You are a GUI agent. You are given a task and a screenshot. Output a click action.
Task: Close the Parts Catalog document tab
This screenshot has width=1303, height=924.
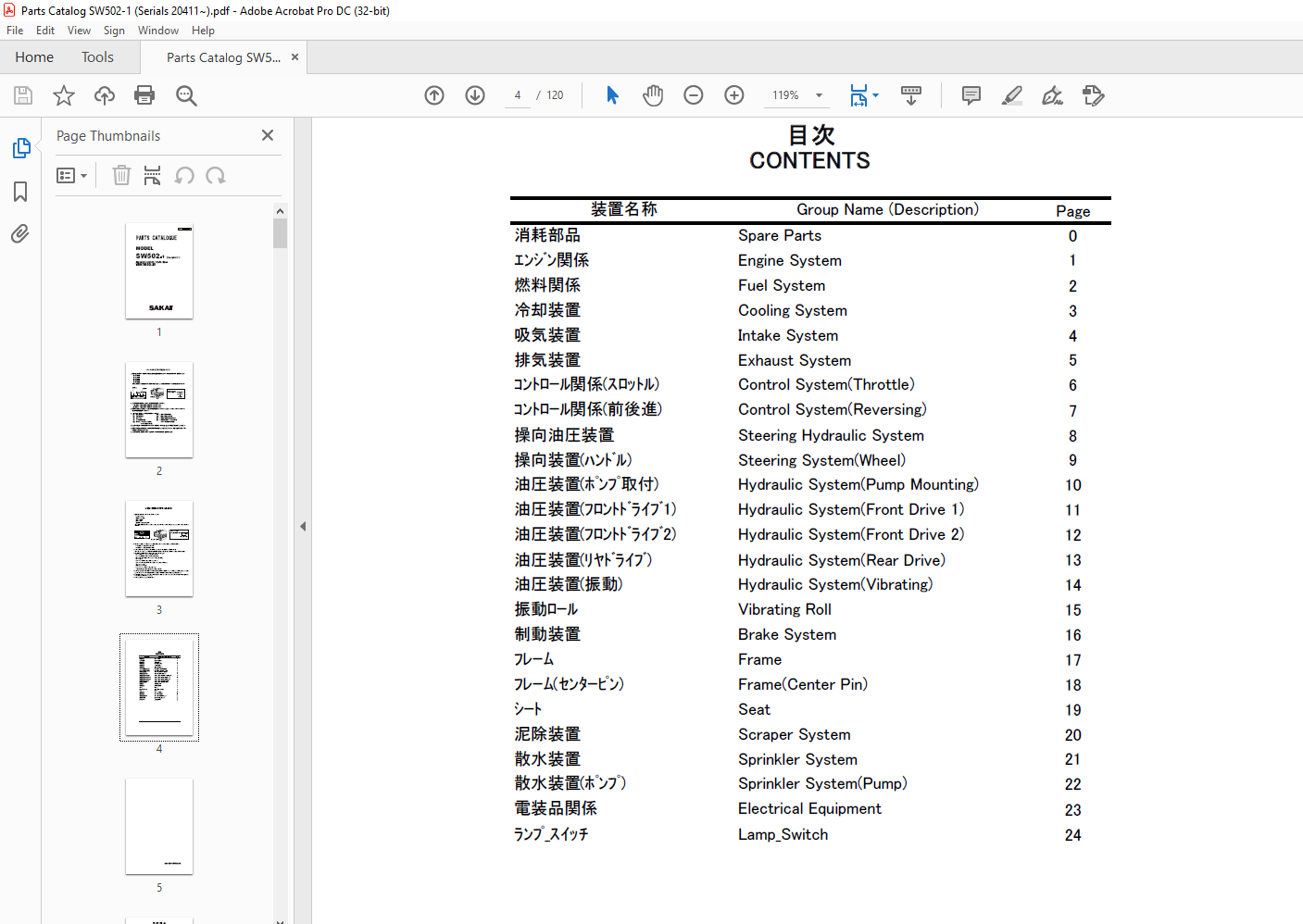[x=295, y=57]
